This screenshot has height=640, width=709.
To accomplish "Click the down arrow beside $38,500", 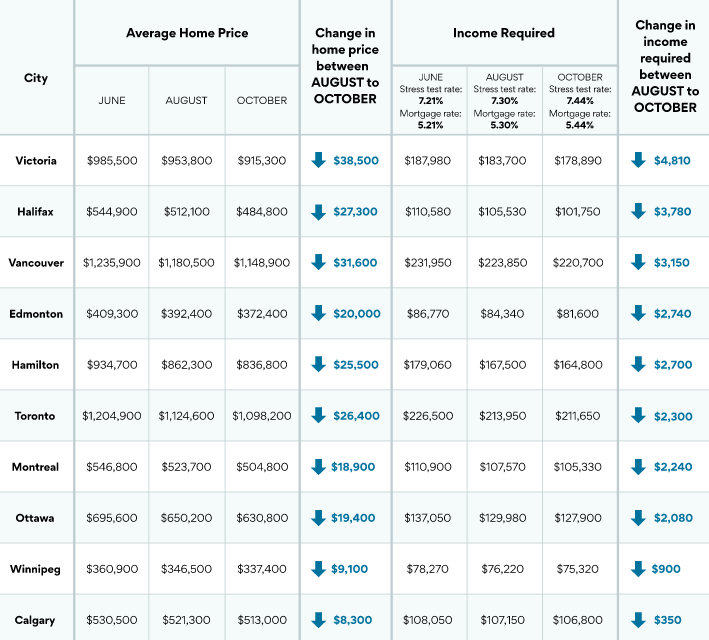I will click(x=319, y=160).
